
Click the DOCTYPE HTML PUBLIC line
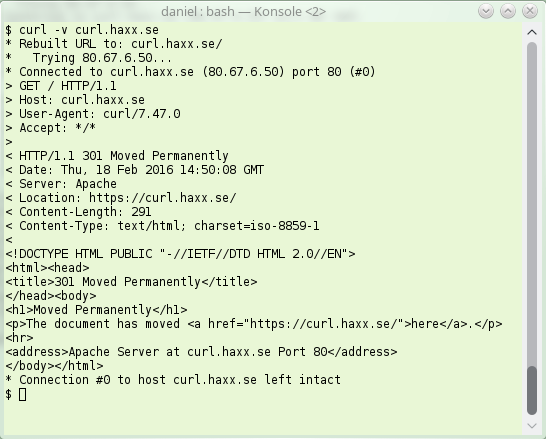pos(180,254)
